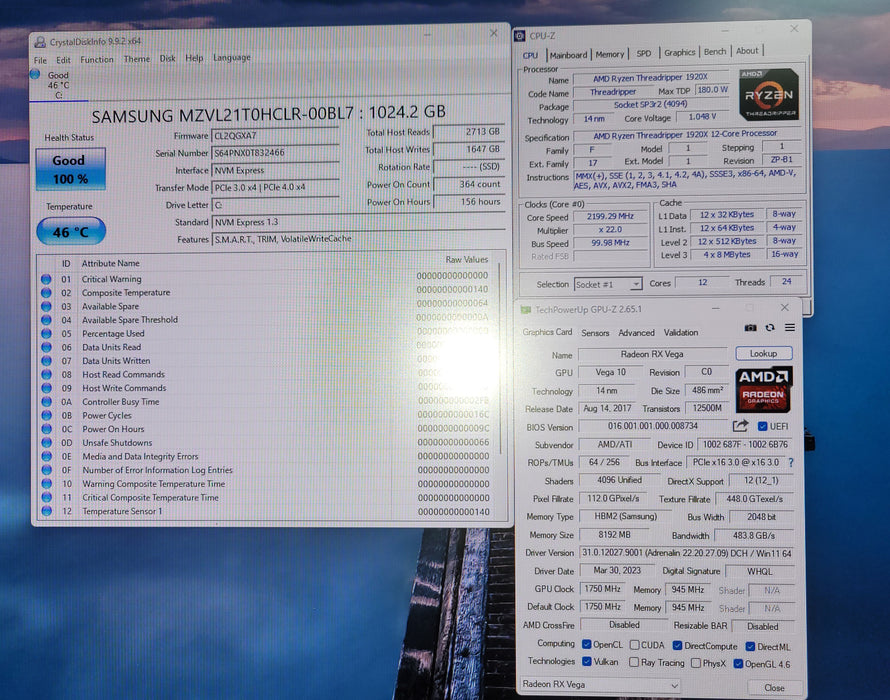This screenshot has width=890, height=700.
Task: Toggle the PhysX checkbox
Action: (x=696, y=663)
